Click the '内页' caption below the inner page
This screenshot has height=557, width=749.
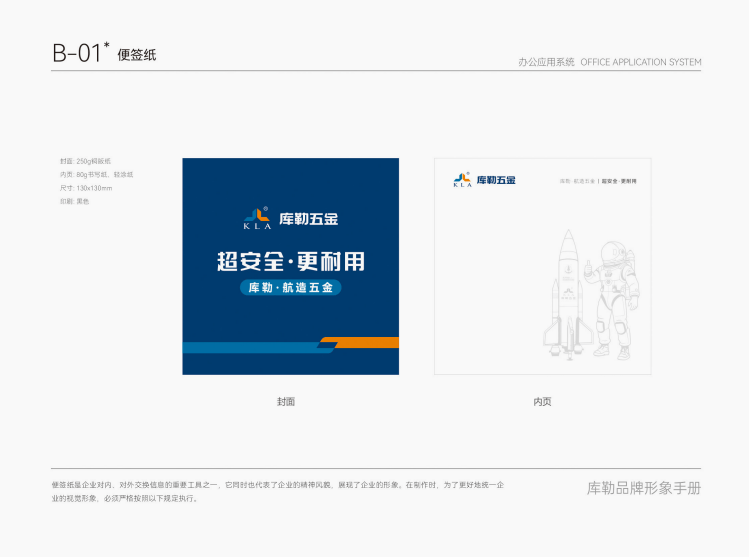[x=542, y=402]
